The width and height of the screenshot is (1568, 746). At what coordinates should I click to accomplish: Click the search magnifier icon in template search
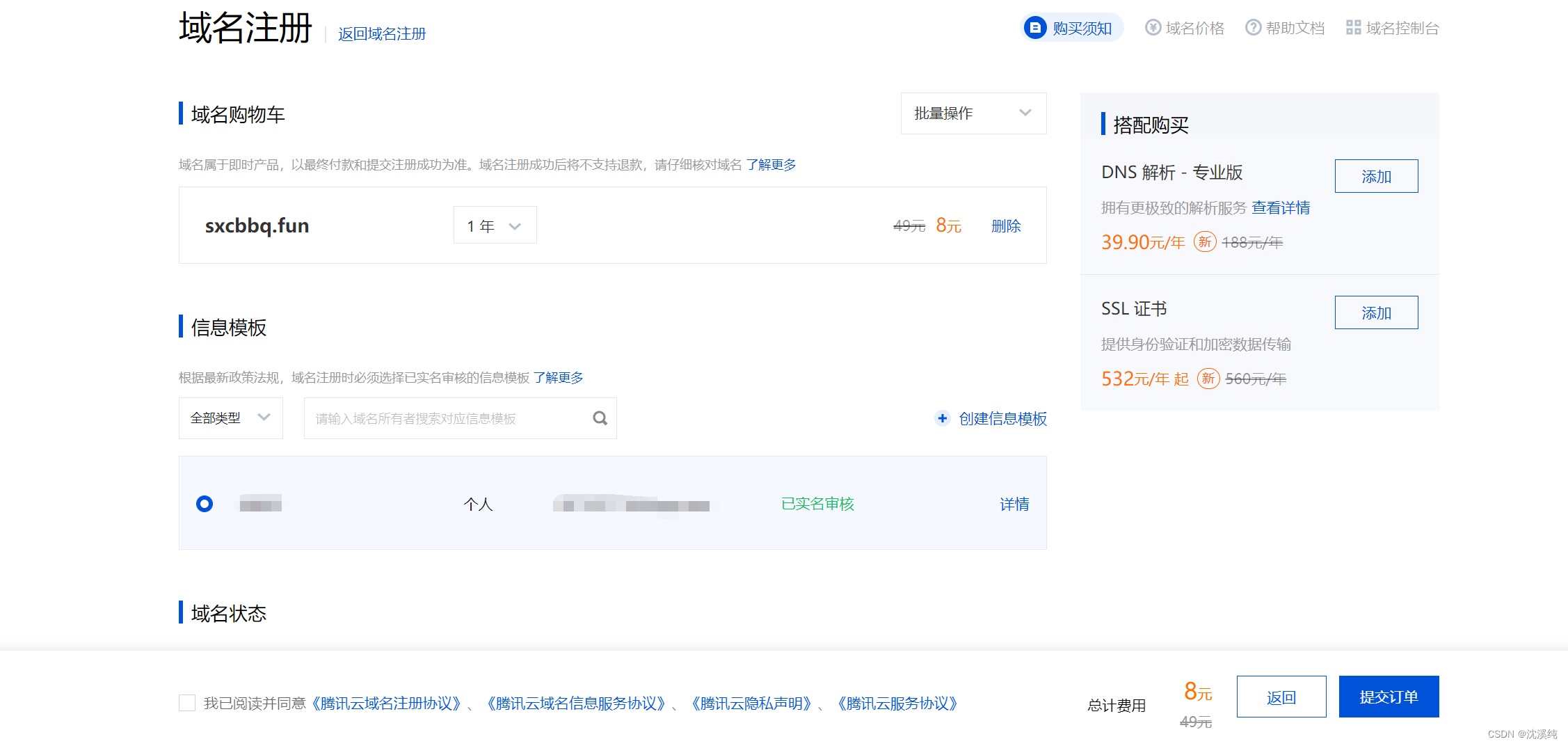click(600, 418)
